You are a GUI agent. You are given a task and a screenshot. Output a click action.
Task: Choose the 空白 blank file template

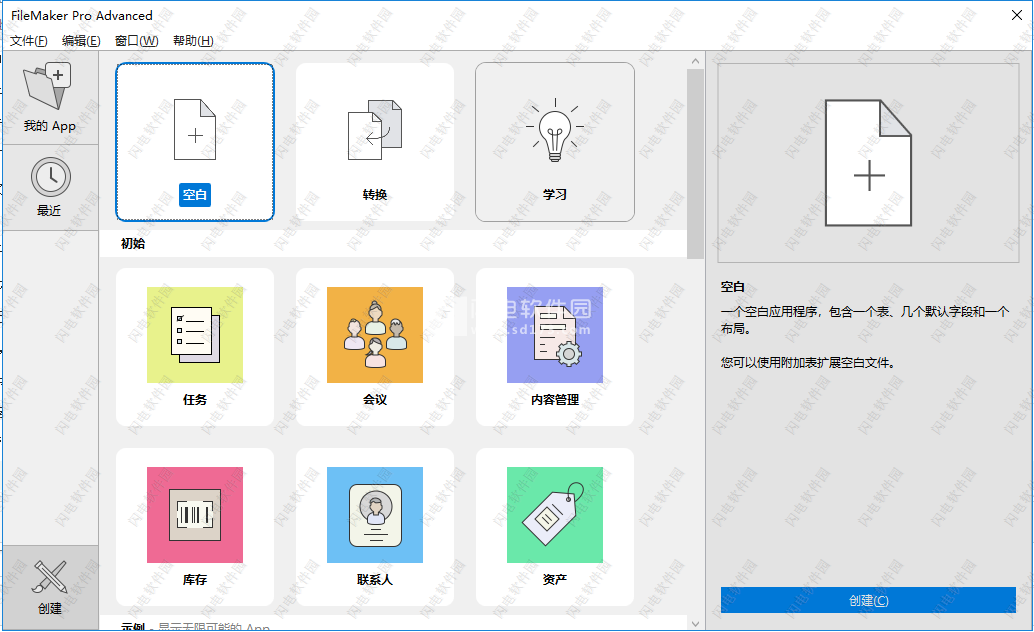[x=195, y=142]
